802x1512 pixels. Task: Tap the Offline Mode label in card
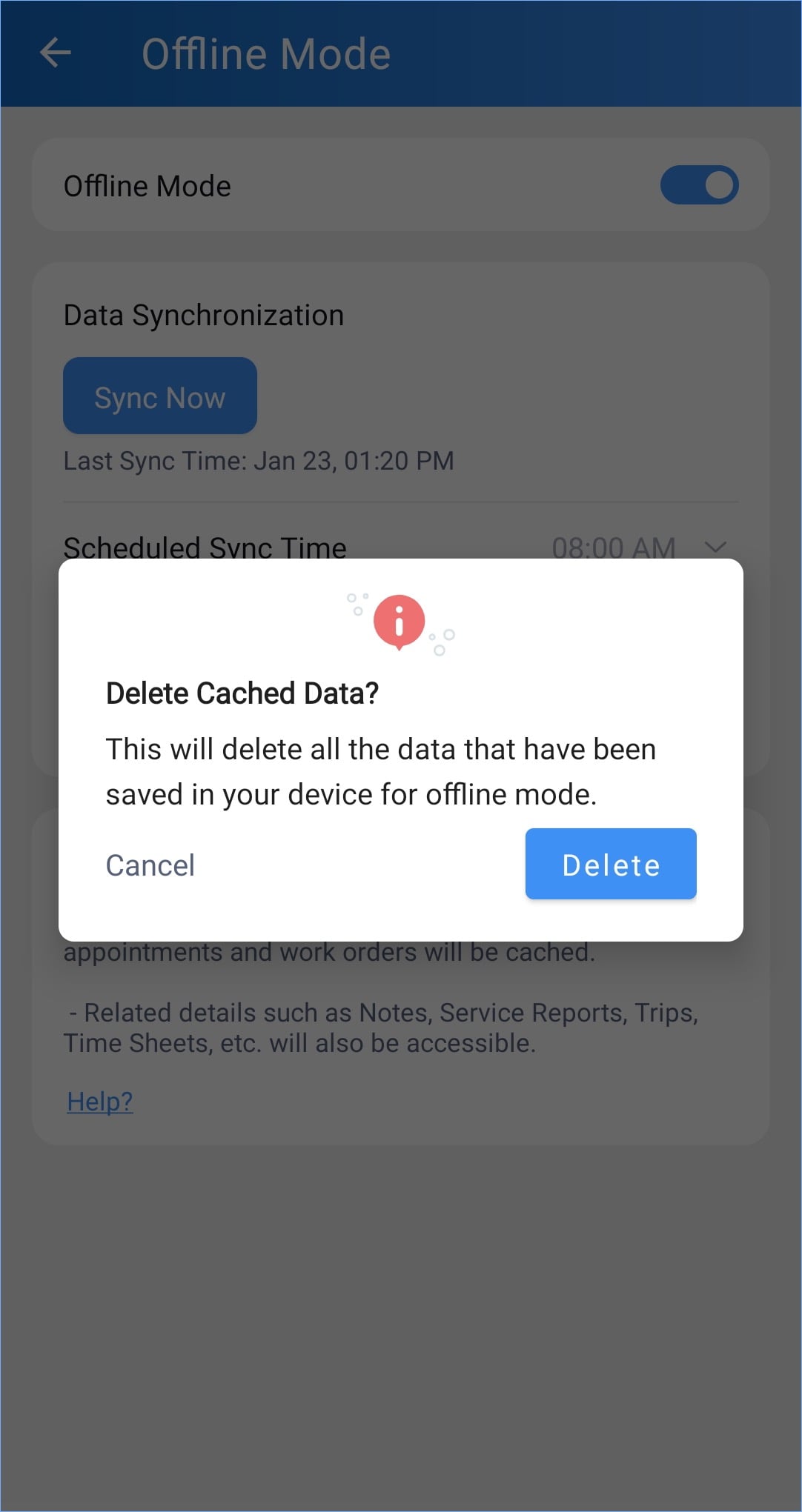[x=148, y=186]
